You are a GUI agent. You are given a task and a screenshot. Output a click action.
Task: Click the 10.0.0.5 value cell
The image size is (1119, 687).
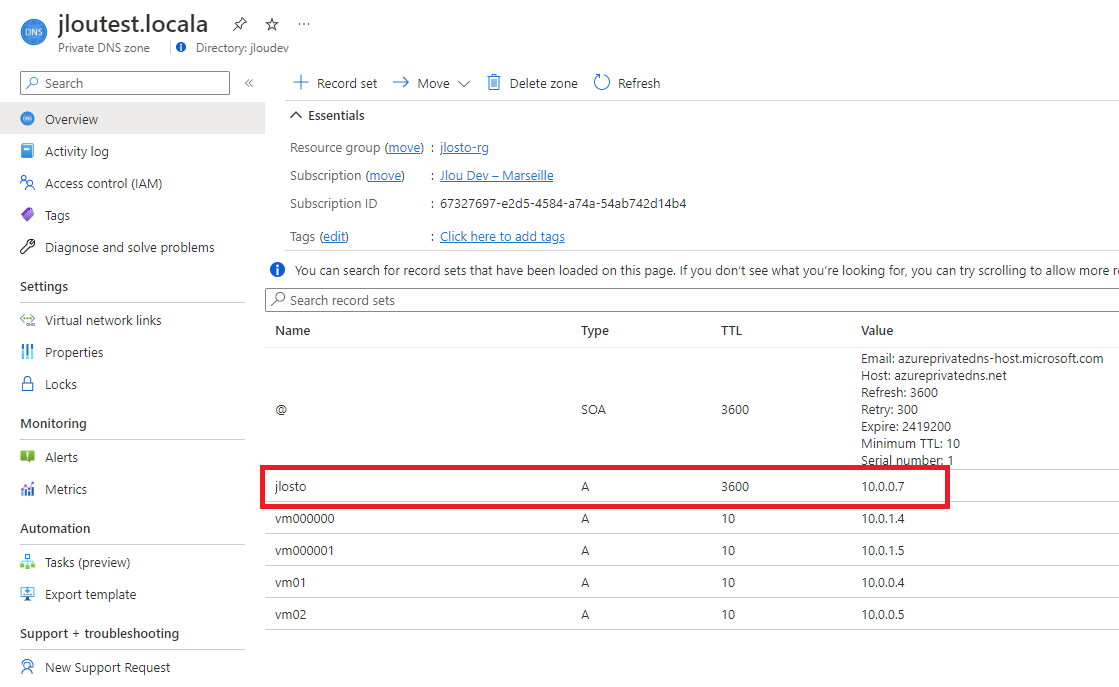pos(883,615)
